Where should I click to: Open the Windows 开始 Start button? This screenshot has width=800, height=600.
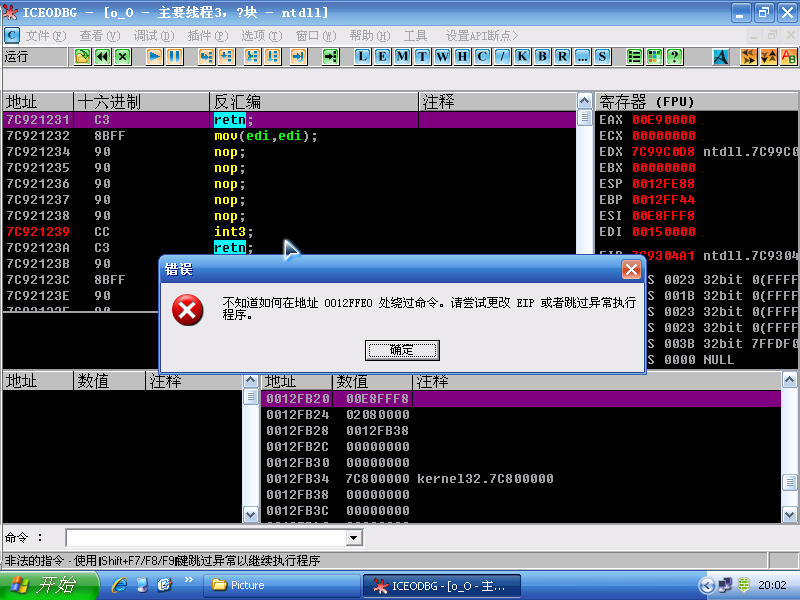(49, 585)
